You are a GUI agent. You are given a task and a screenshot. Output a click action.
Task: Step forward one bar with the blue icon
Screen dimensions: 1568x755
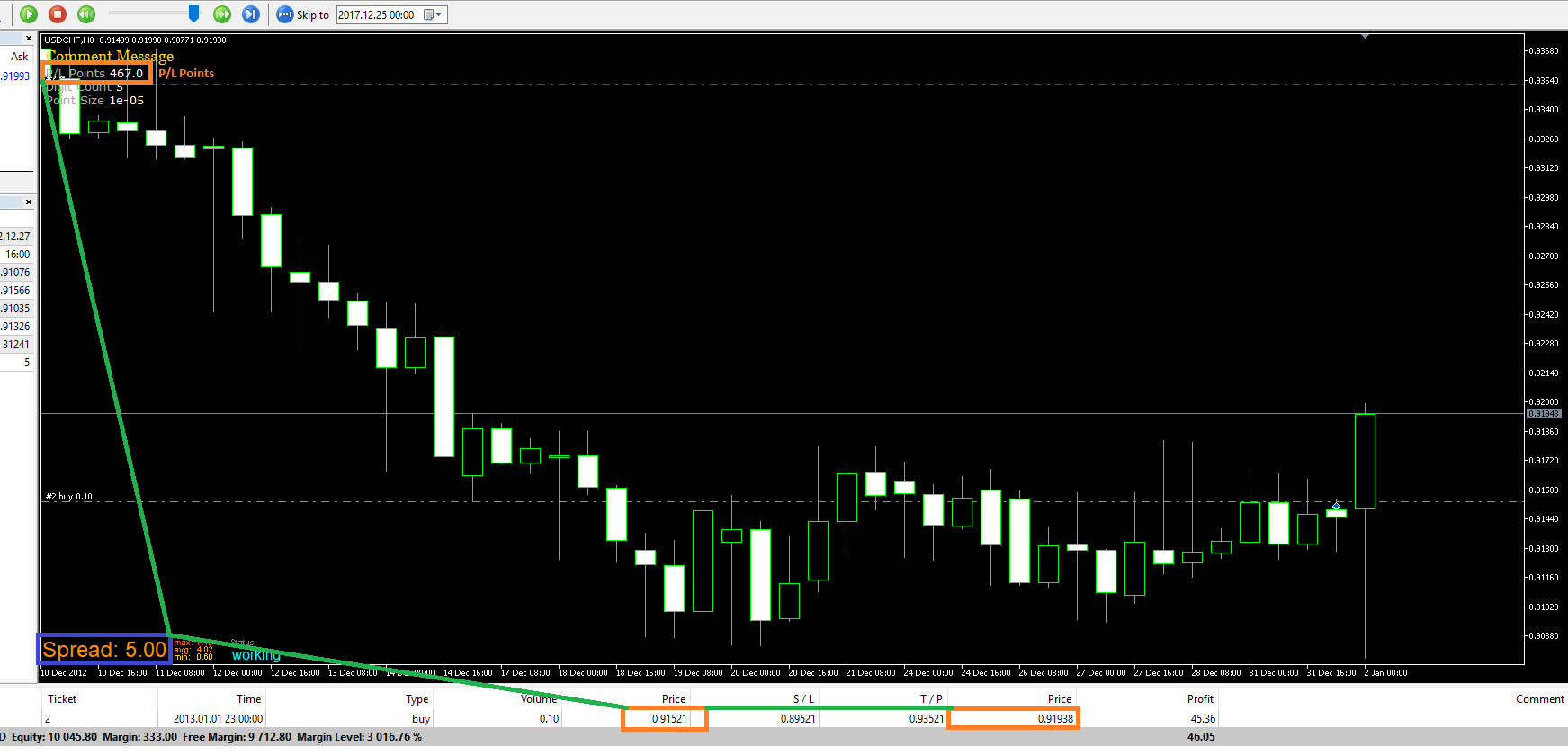click(x=251, y=14)
